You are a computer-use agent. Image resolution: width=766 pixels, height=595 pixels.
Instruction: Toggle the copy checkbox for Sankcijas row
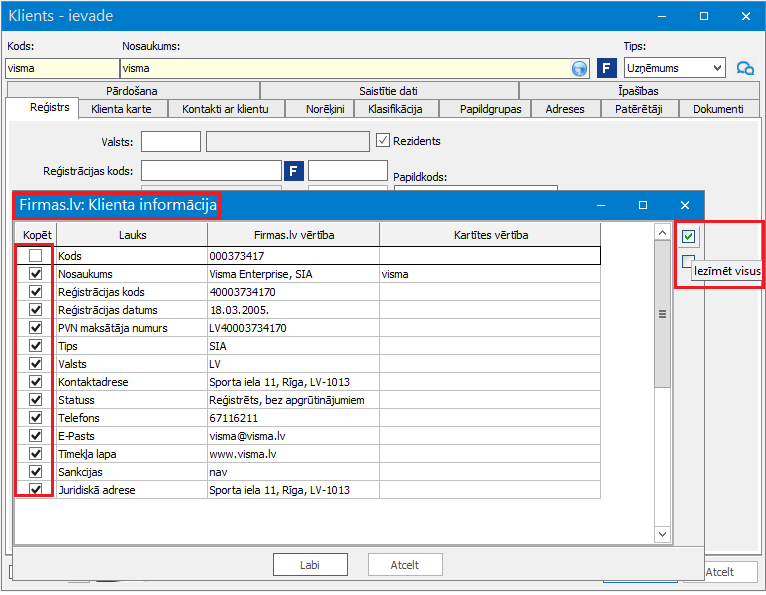[x=36, y=472]
